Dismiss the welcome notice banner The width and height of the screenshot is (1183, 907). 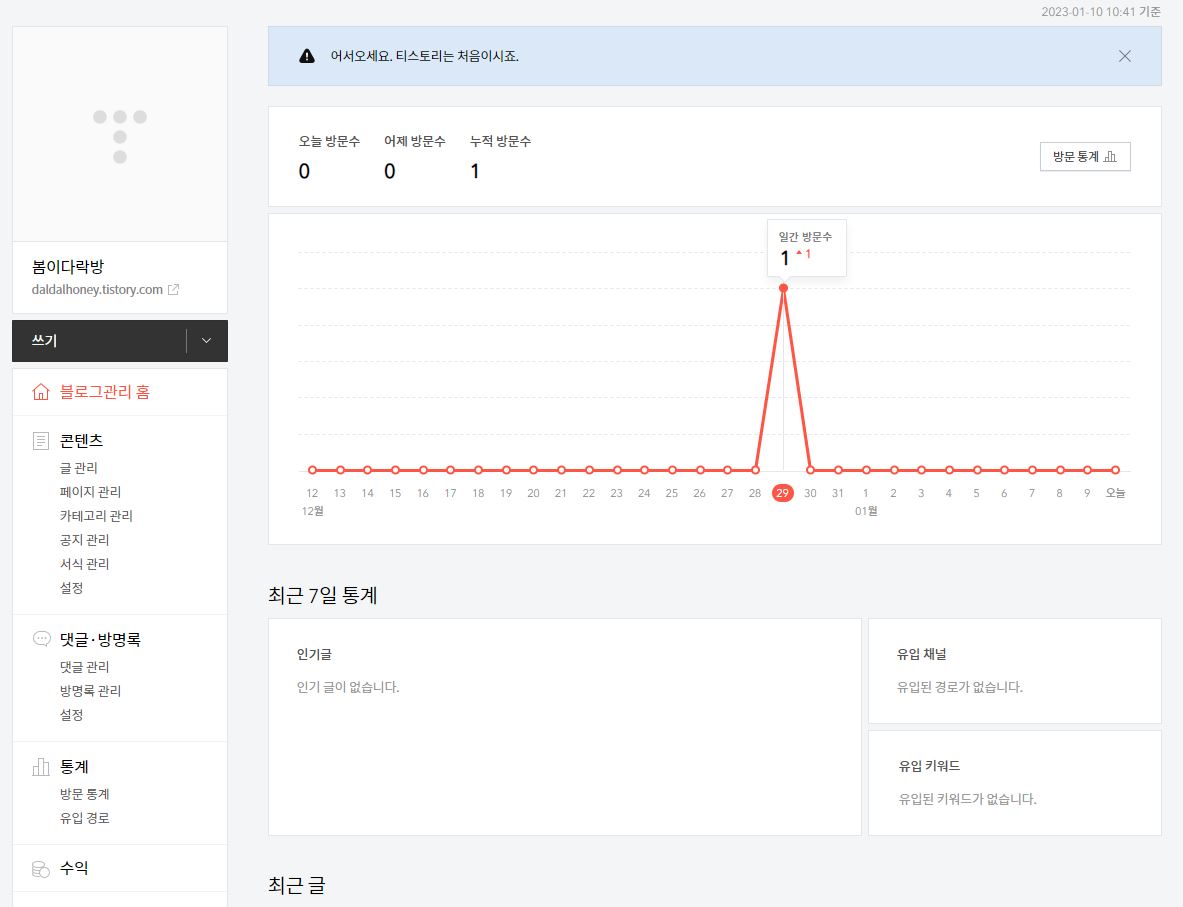coord(1125,56)
